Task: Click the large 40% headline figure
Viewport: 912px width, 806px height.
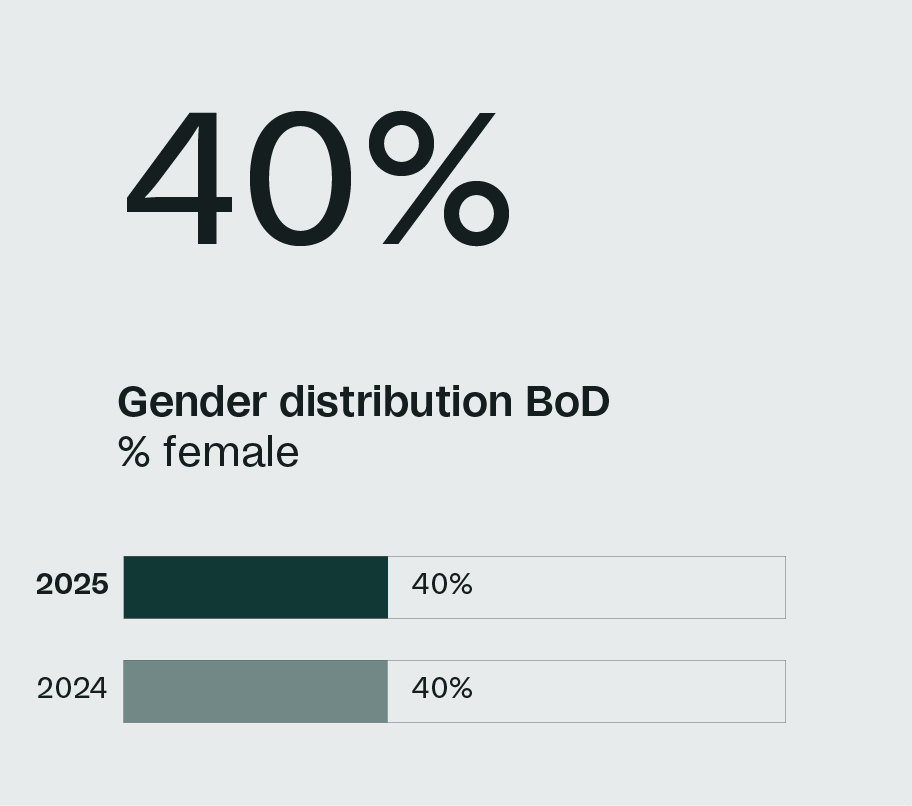Action: (x=318, y=178)
